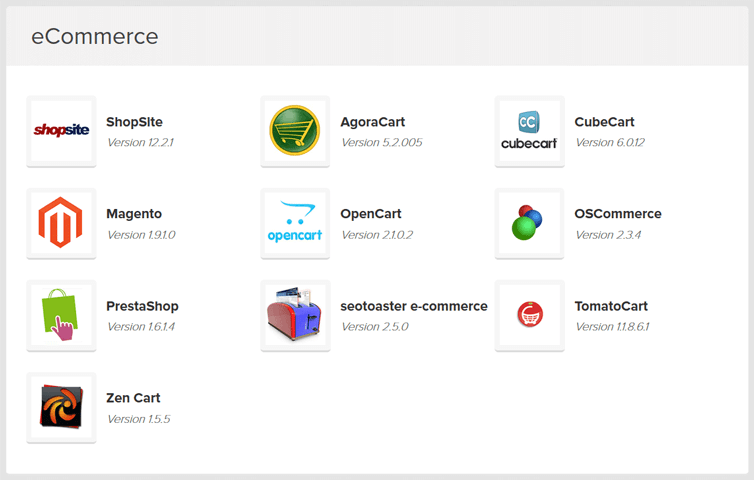Click the AgoraCart title link
This screenshot has width=754, height=480.
373,122
